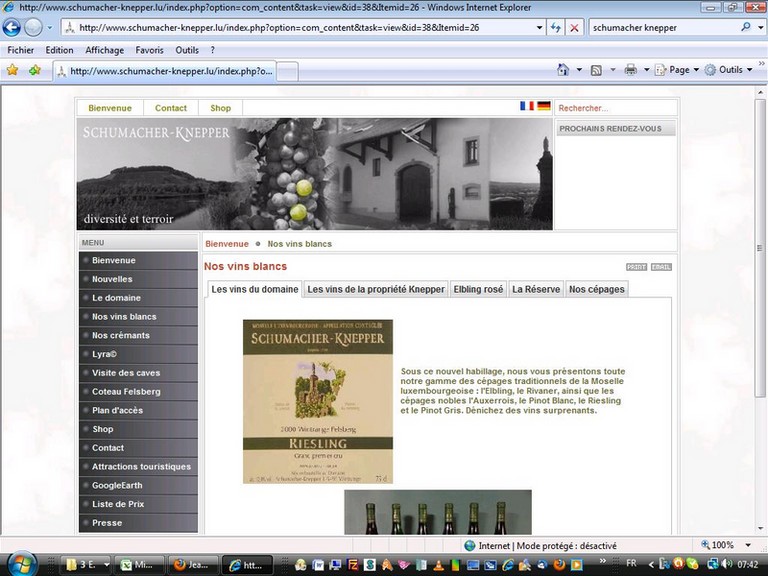This screenshot has width=768, height=576.
Task: Click the red X stop loading icon
Action: [574, 28]
